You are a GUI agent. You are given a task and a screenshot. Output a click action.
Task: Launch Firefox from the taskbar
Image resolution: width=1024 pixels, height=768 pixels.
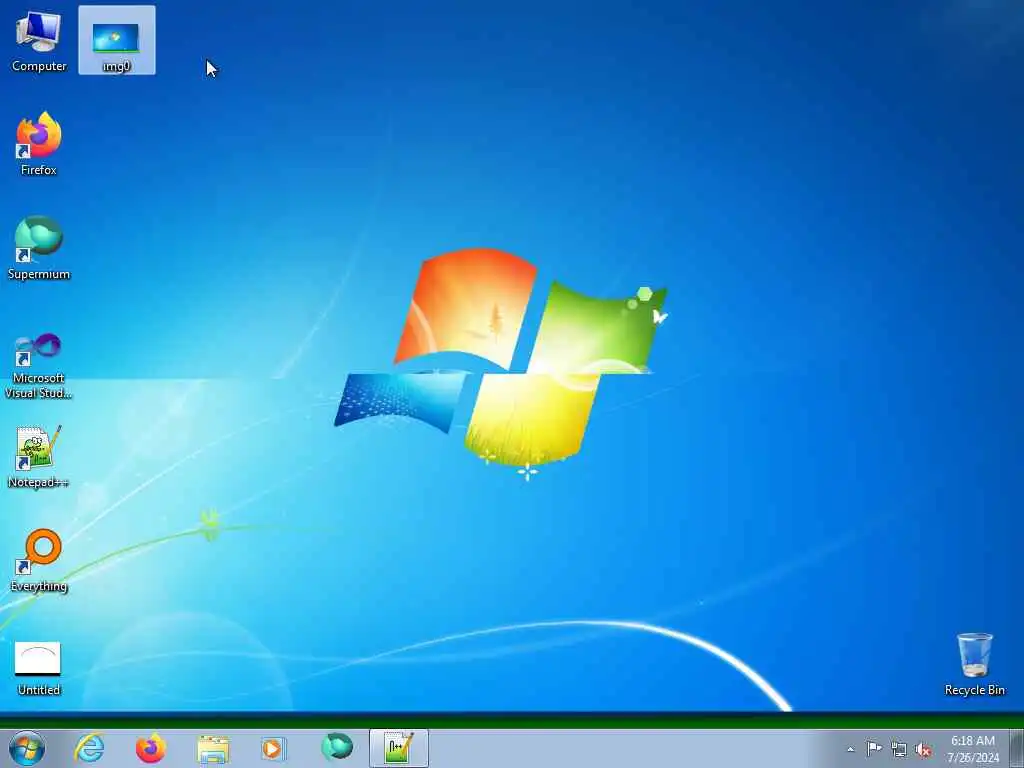point(150,748)
